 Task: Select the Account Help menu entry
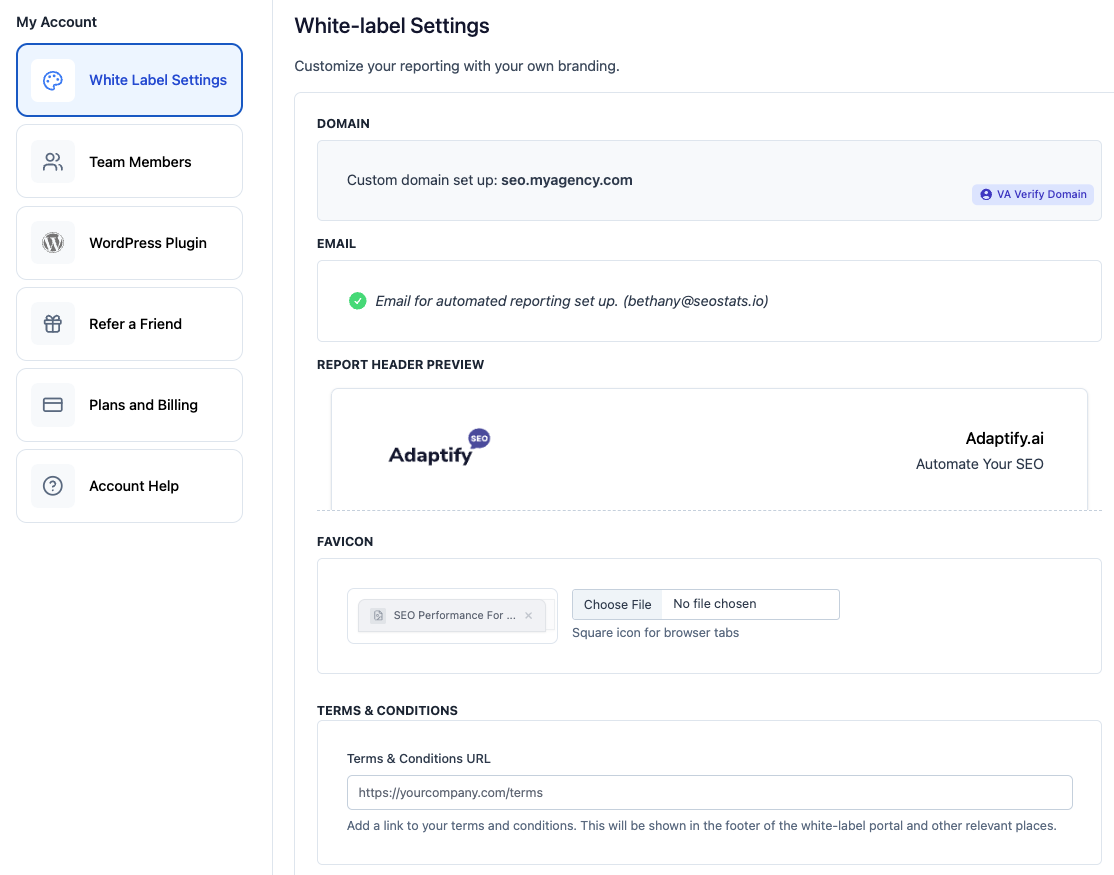coord(133,486)
